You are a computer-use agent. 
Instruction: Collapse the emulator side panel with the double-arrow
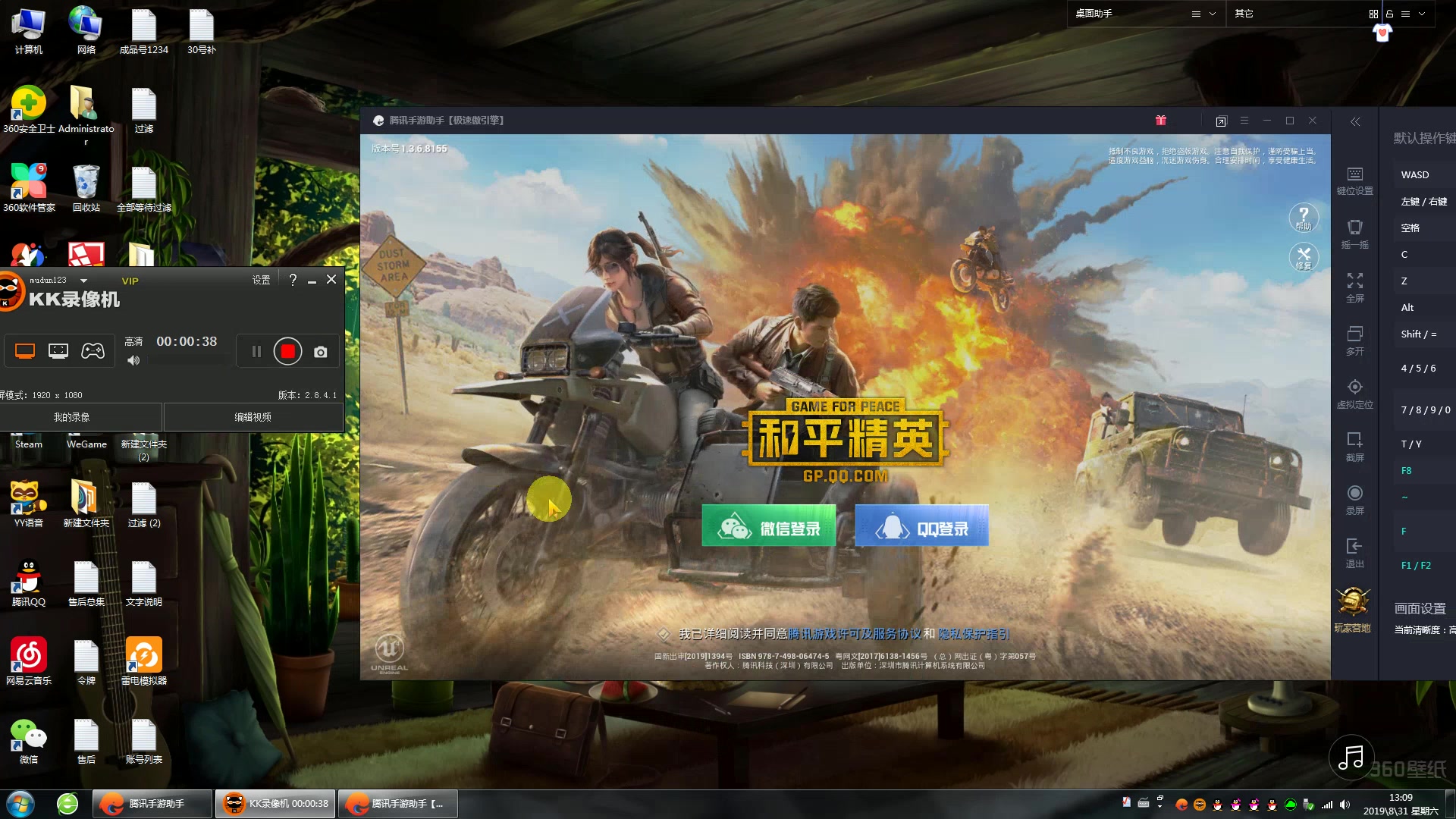point(1355,121)
